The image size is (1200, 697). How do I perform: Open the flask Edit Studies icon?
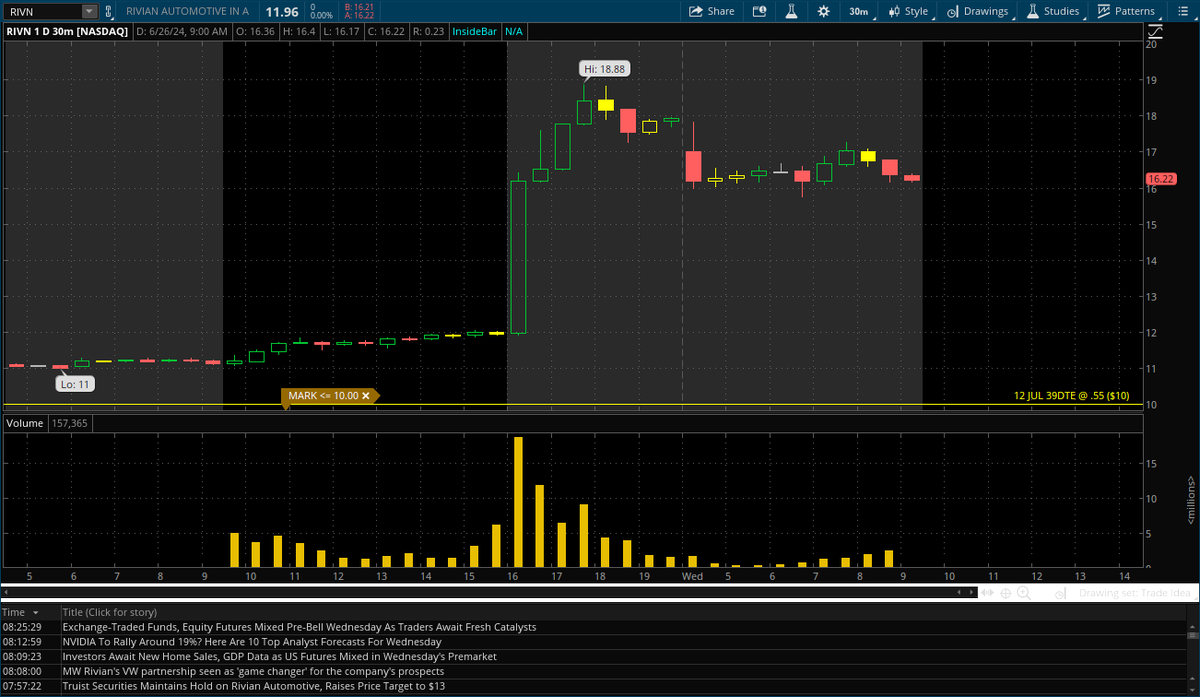(790, 11)
